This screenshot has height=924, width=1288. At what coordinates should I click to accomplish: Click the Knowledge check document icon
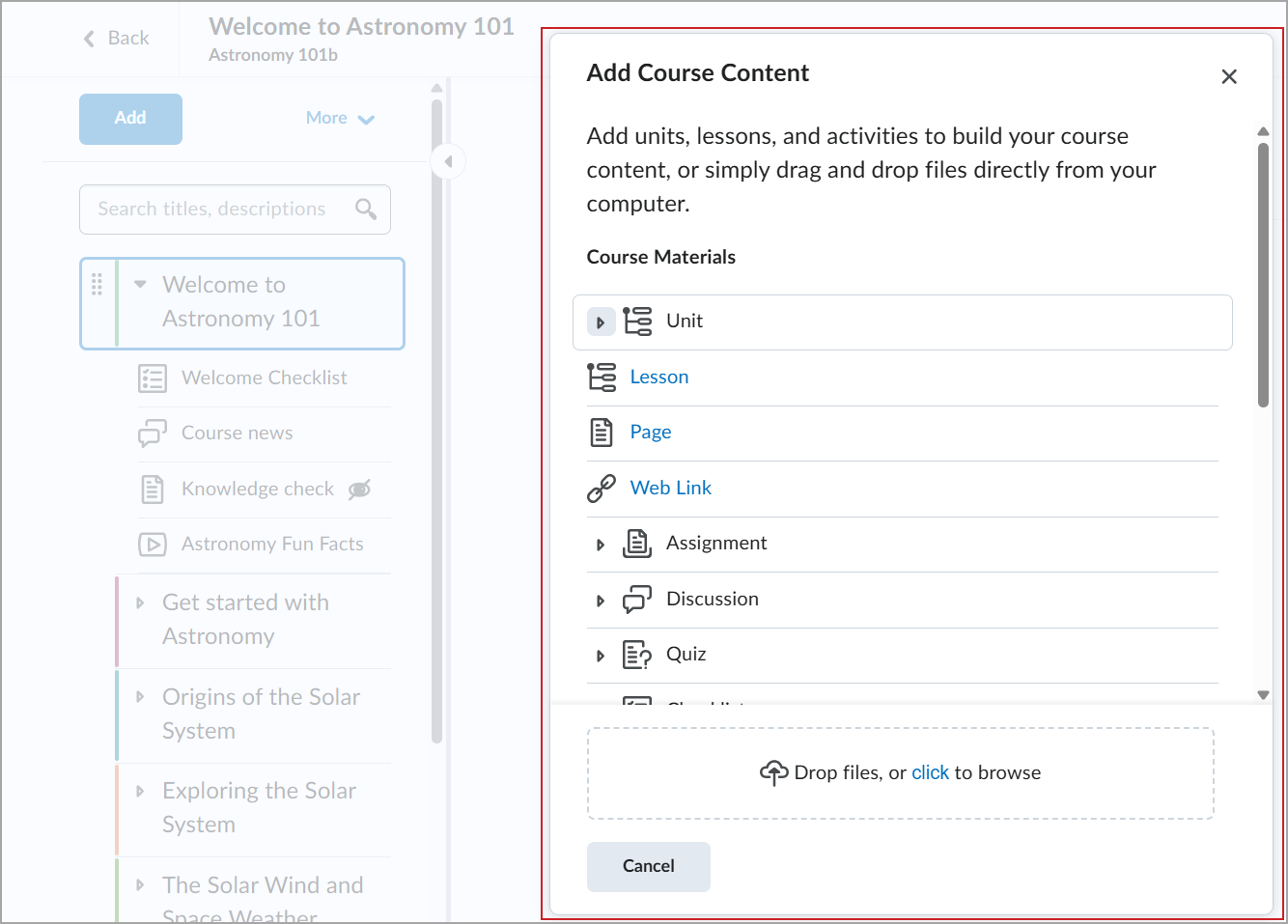coord(153,490)
